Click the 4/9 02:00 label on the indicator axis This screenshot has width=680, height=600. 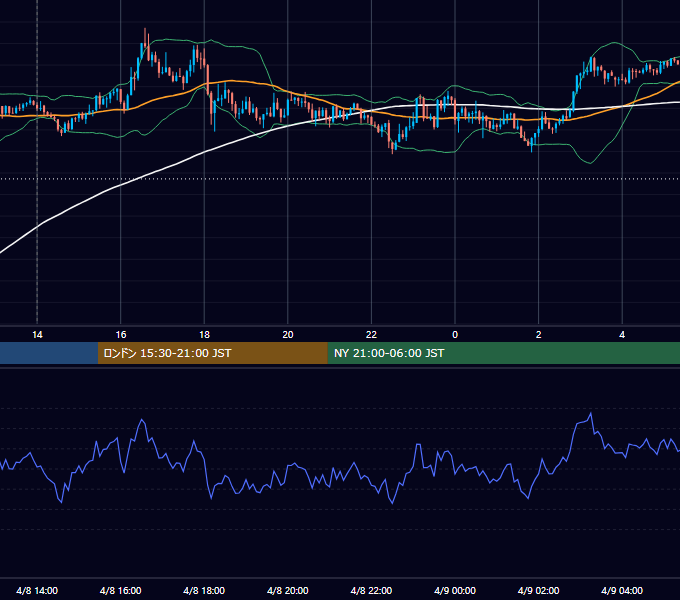click(x=539, y=590)
